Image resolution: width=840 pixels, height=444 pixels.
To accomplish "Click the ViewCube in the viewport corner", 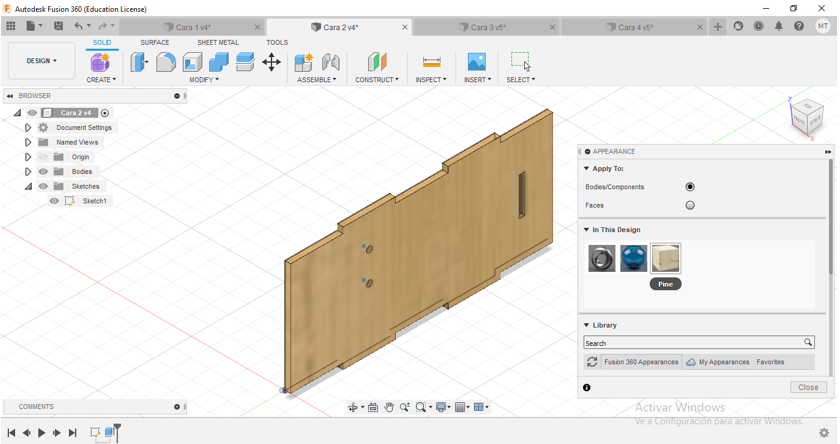I will pyautogui.click(x=806, y=117).
